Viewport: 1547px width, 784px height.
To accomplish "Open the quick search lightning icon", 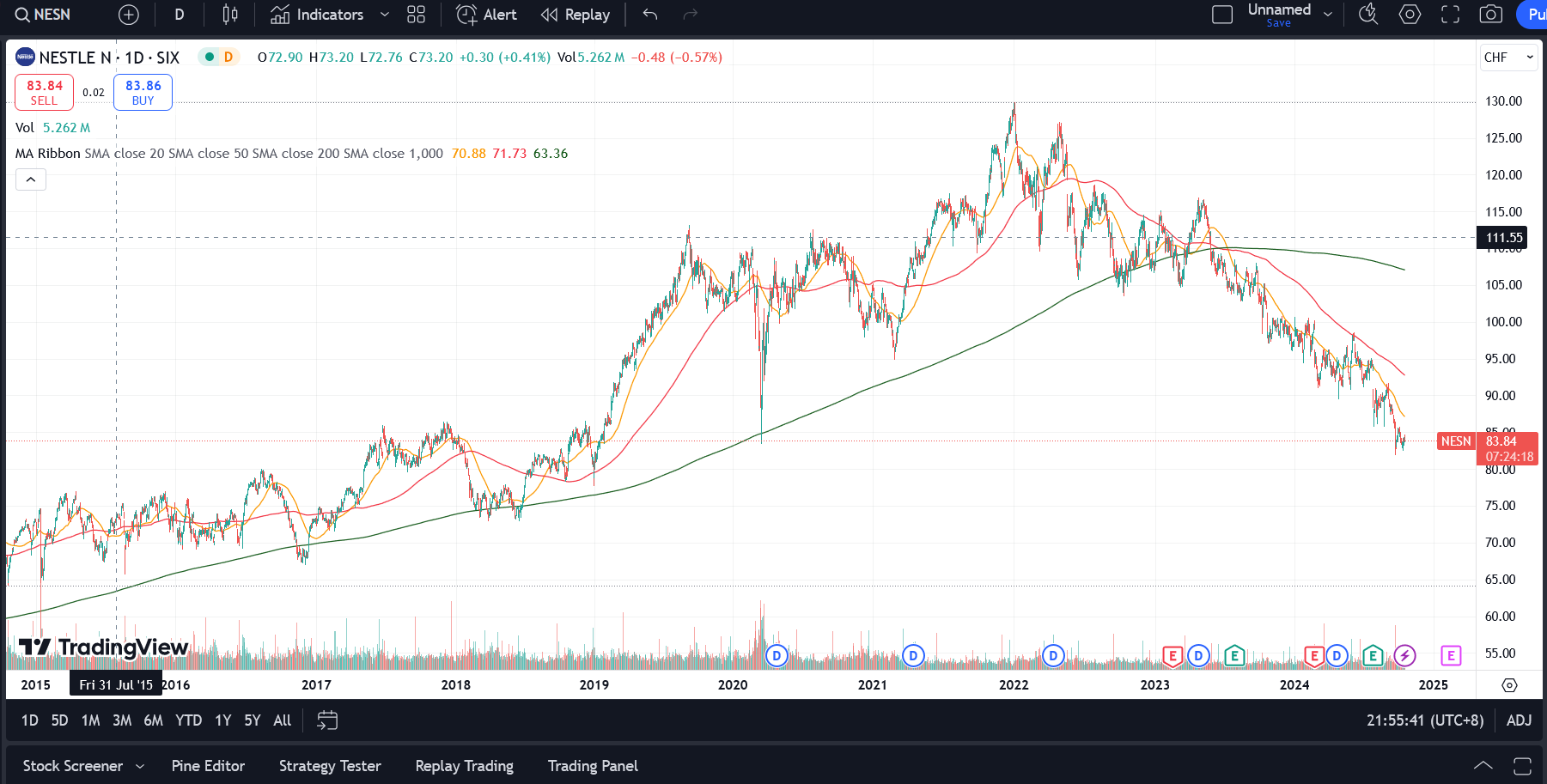I will [1368, 15].
